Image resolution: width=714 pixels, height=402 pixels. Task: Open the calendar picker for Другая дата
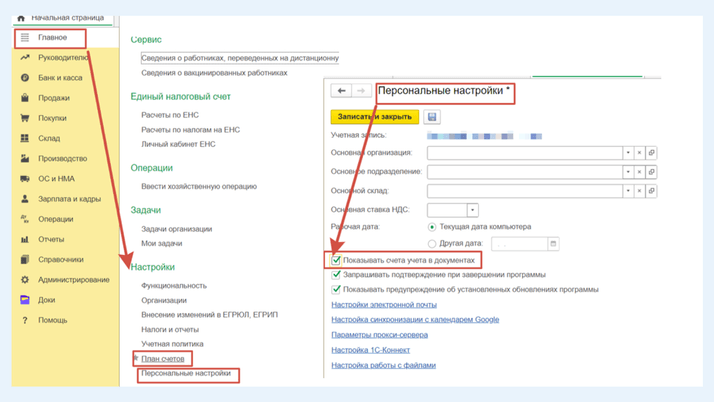point(553,244)
